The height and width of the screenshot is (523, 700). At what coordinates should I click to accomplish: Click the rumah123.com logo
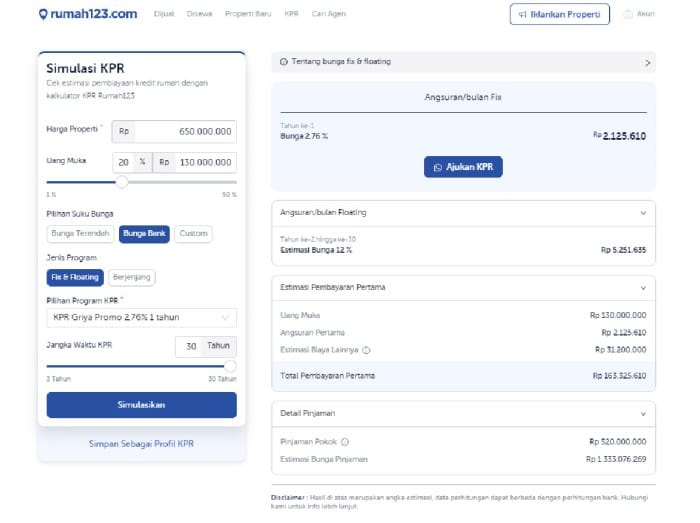(87, 14)
